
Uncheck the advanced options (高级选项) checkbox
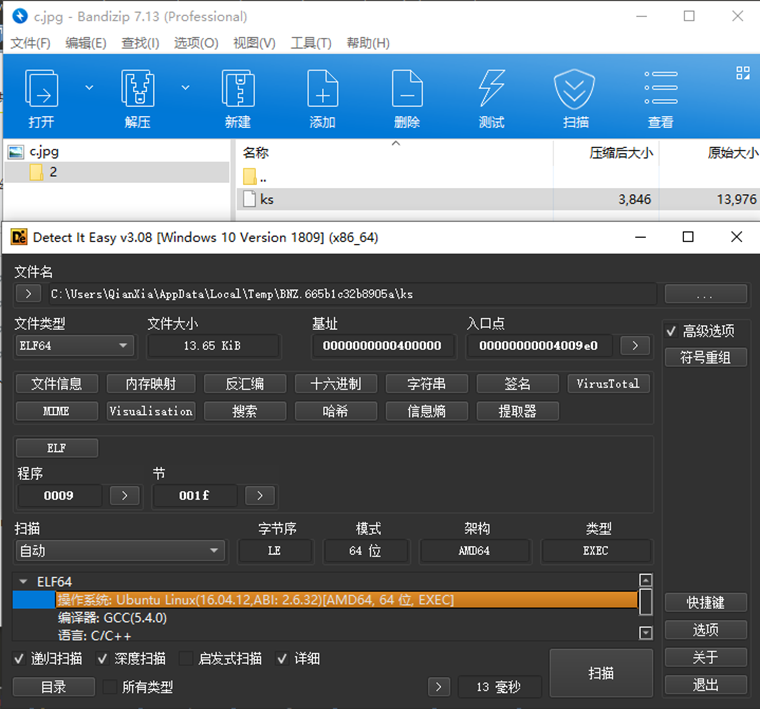671,331
